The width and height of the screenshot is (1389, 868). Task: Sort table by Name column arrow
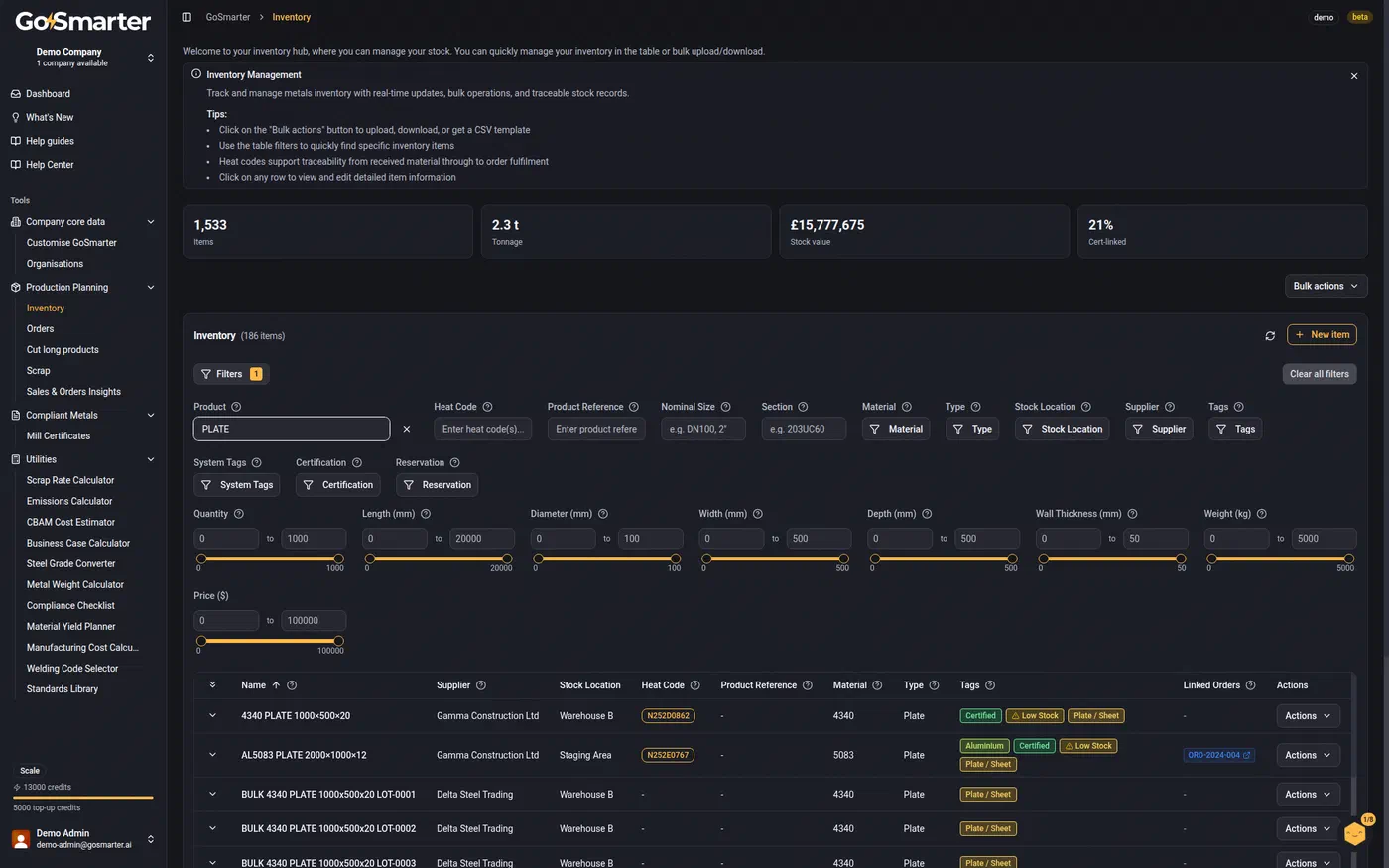(x=276, y=685)
